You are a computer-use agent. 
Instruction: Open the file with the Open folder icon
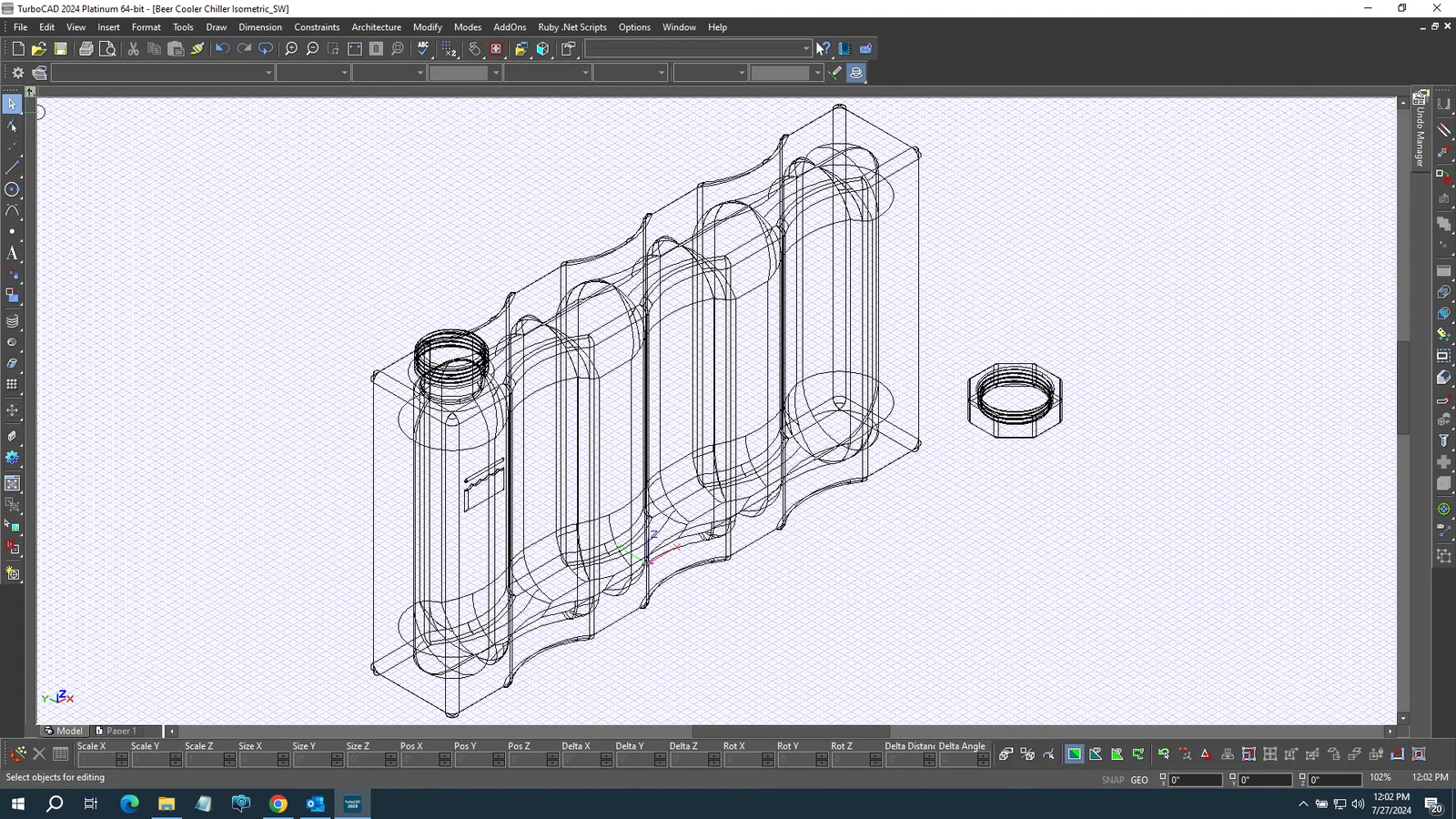pos(38,49)
